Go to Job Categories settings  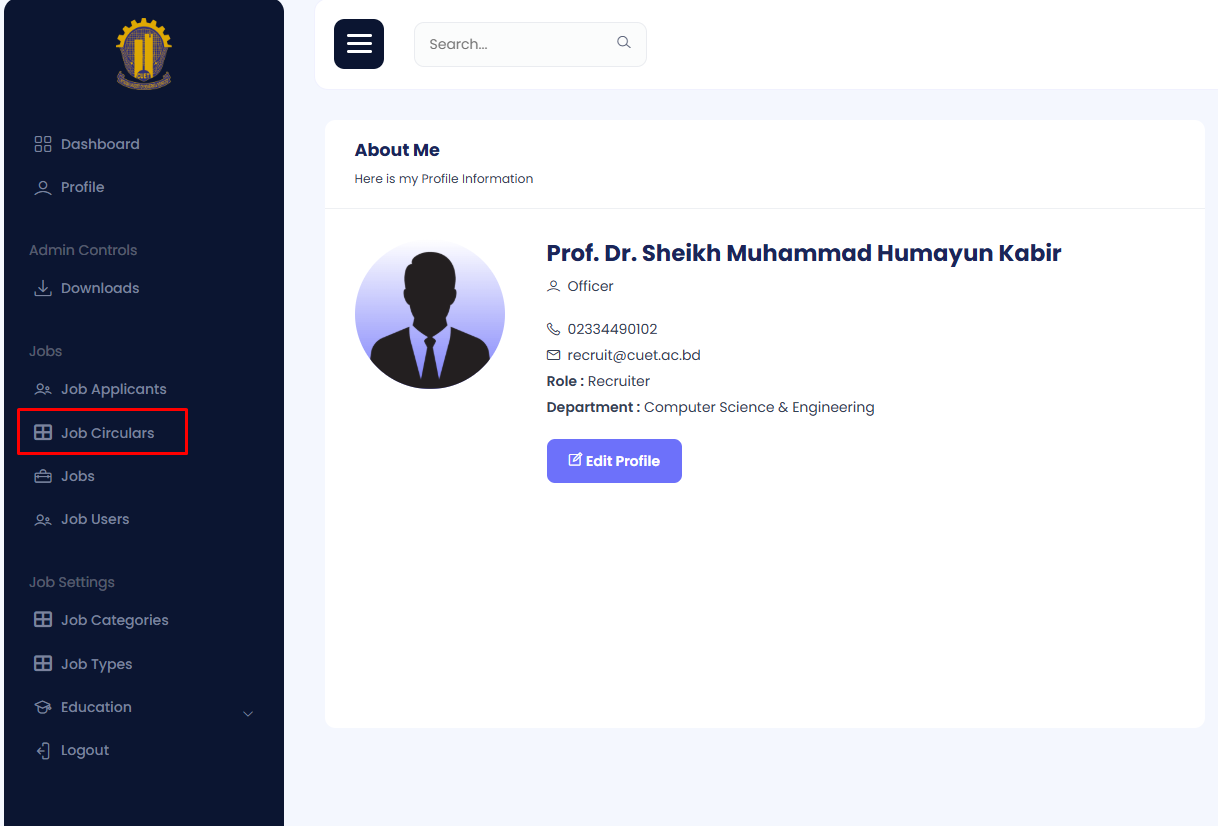[x=114, y=620]
